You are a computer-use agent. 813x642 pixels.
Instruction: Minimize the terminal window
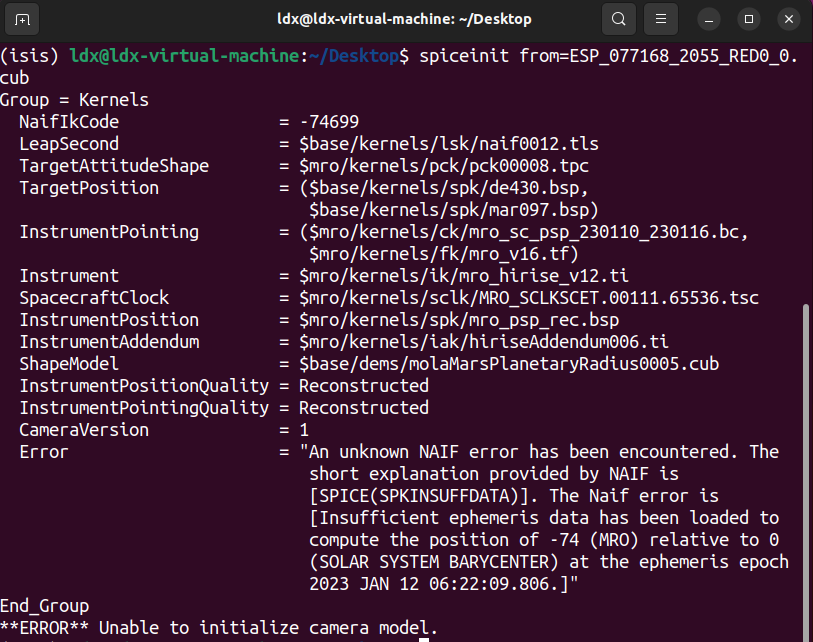coord(708,18)
